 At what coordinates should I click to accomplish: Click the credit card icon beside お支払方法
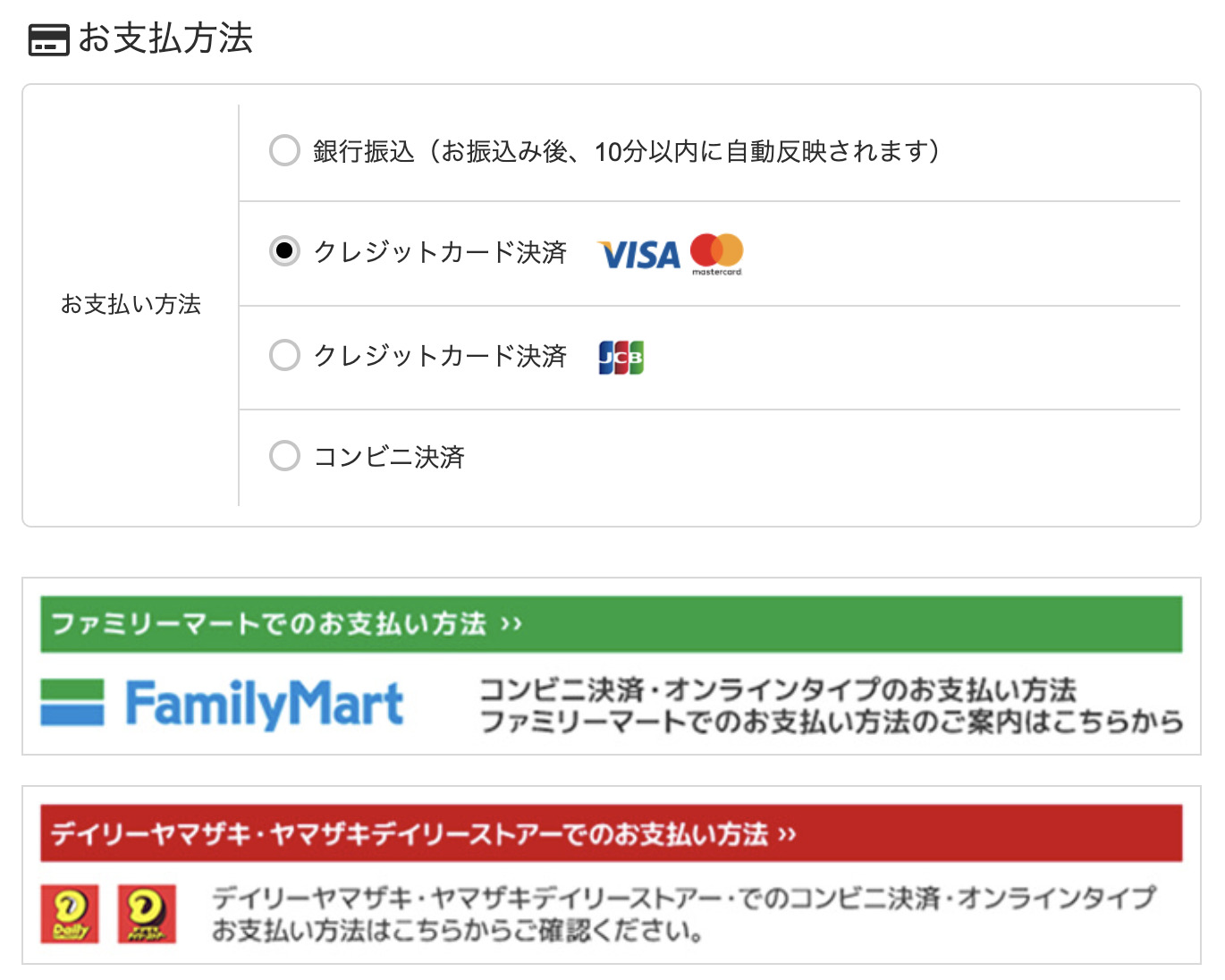click(48, 40)
